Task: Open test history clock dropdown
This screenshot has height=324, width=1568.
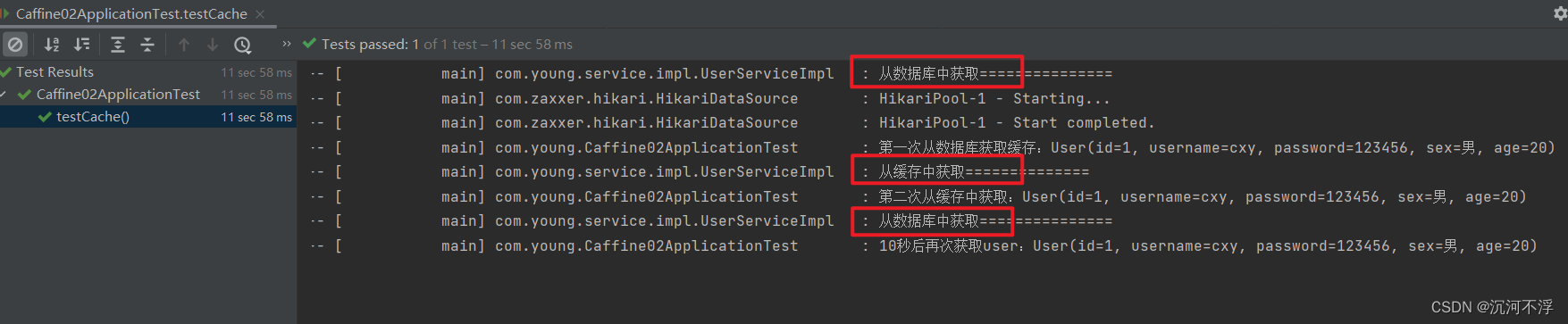Action: (x=243, y=45)
